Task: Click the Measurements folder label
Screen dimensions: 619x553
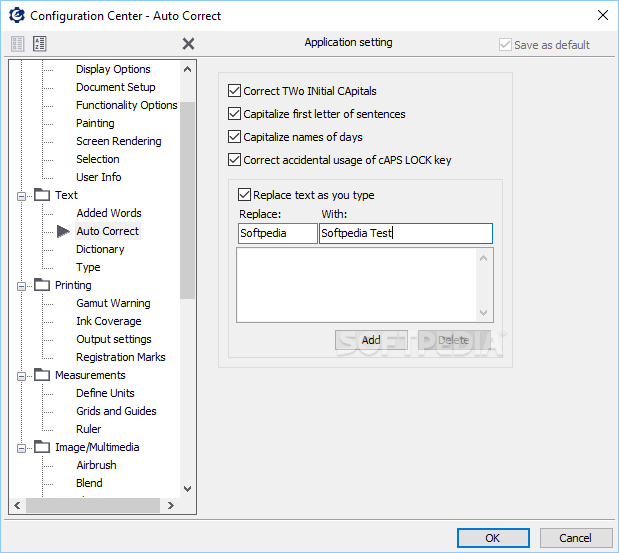Action: pyautogui.click(x=90, y=375)
